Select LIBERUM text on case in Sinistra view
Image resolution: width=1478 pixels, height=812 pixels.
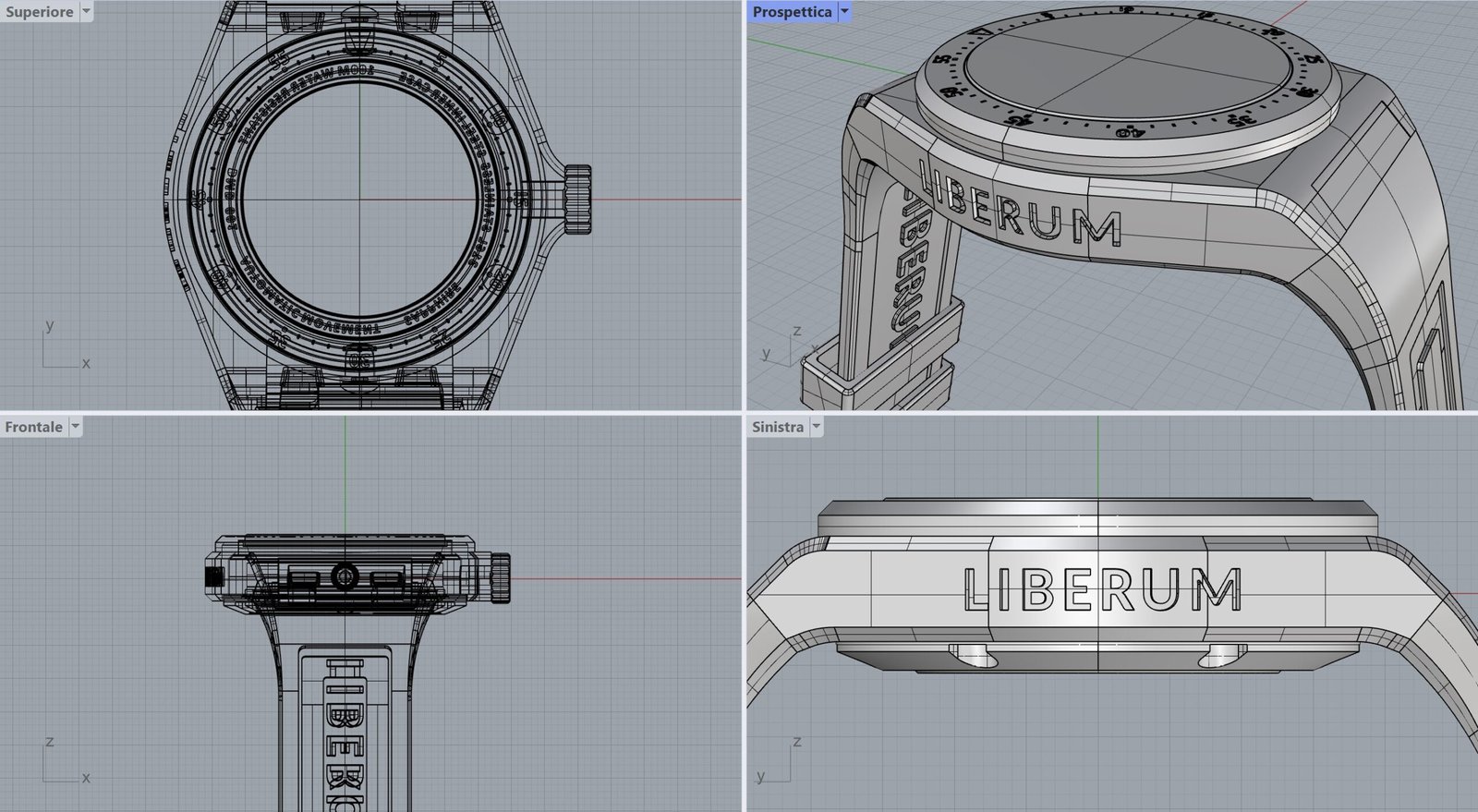[1102, 590]
